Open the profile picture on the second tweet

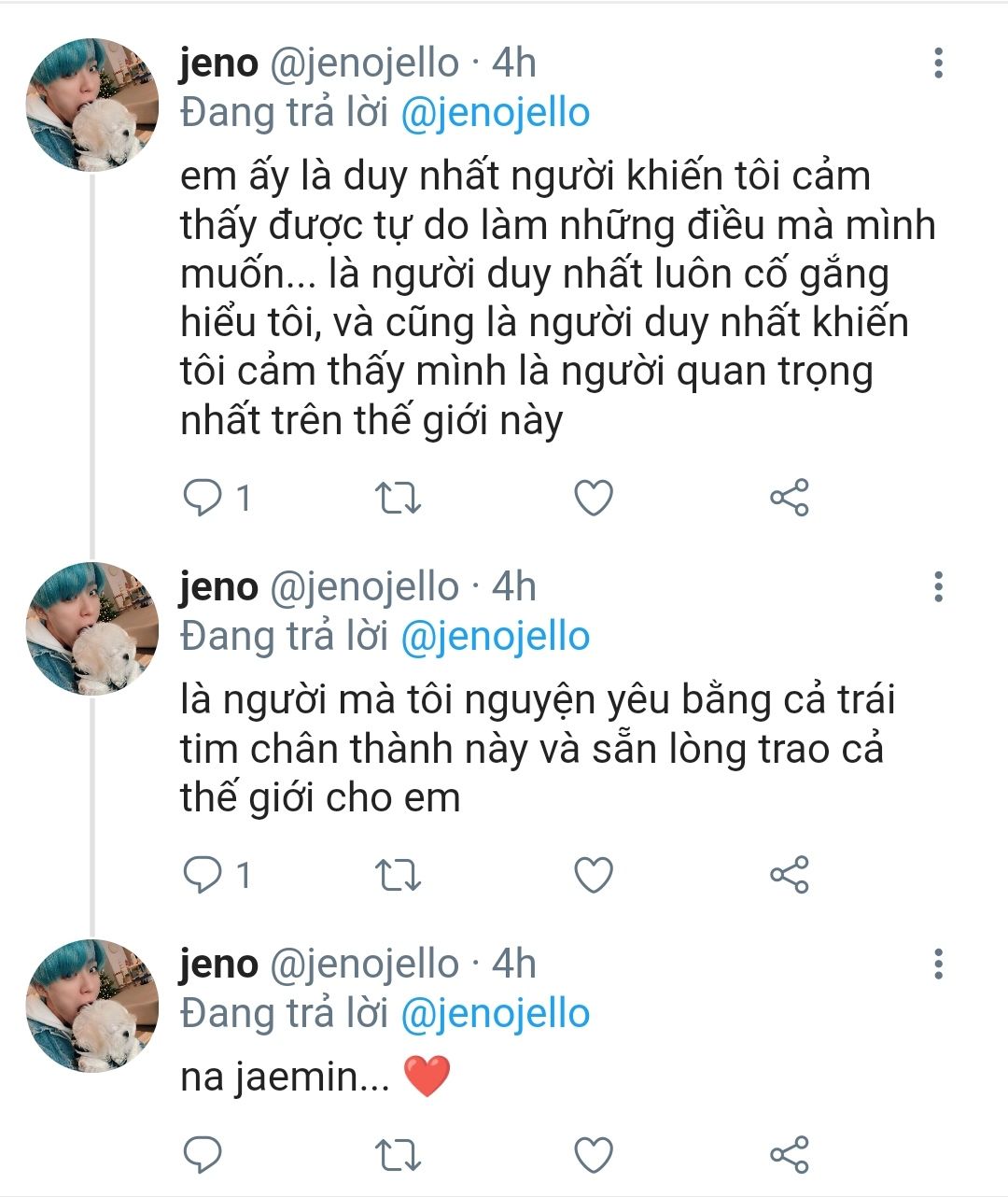coord(91,628)
